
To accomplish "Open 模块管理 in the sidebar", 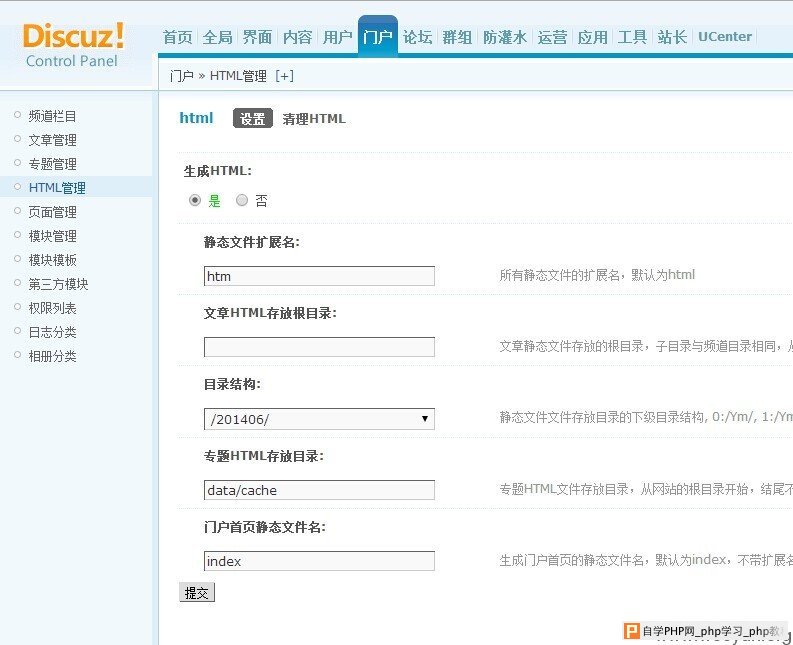I will pos(53,236).
